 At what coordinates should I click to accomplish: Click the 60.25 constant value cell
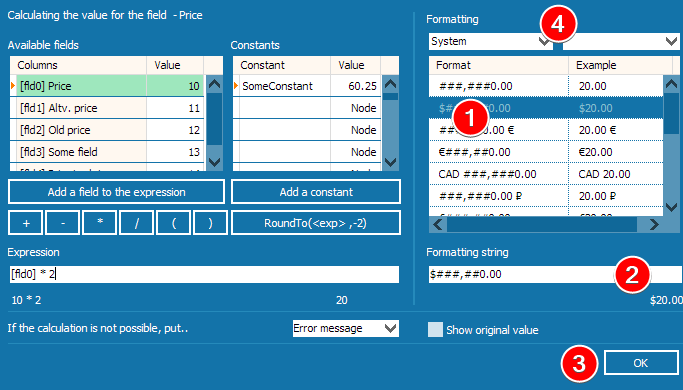[x=356, y=86]
